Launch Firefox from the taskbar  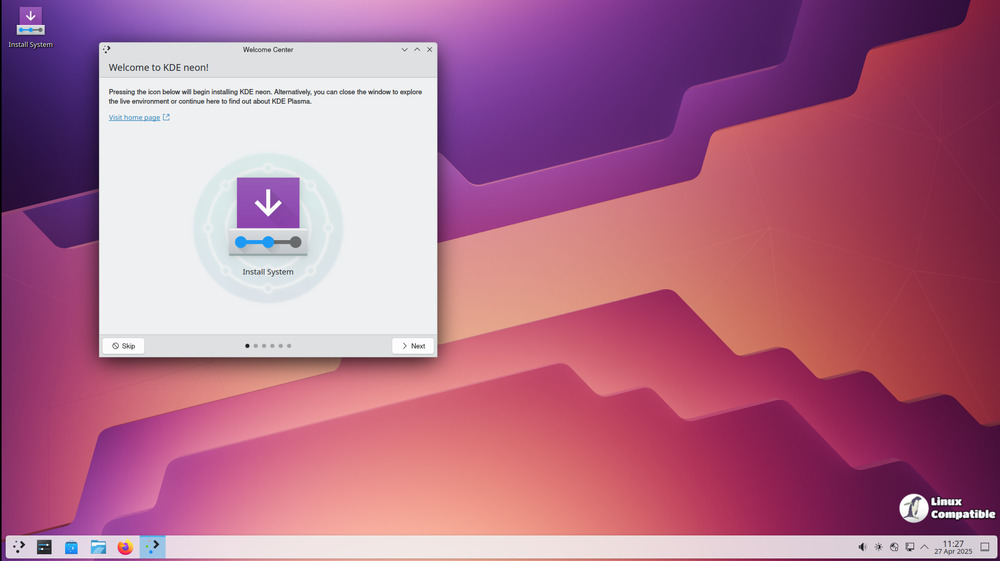(125, 547)
